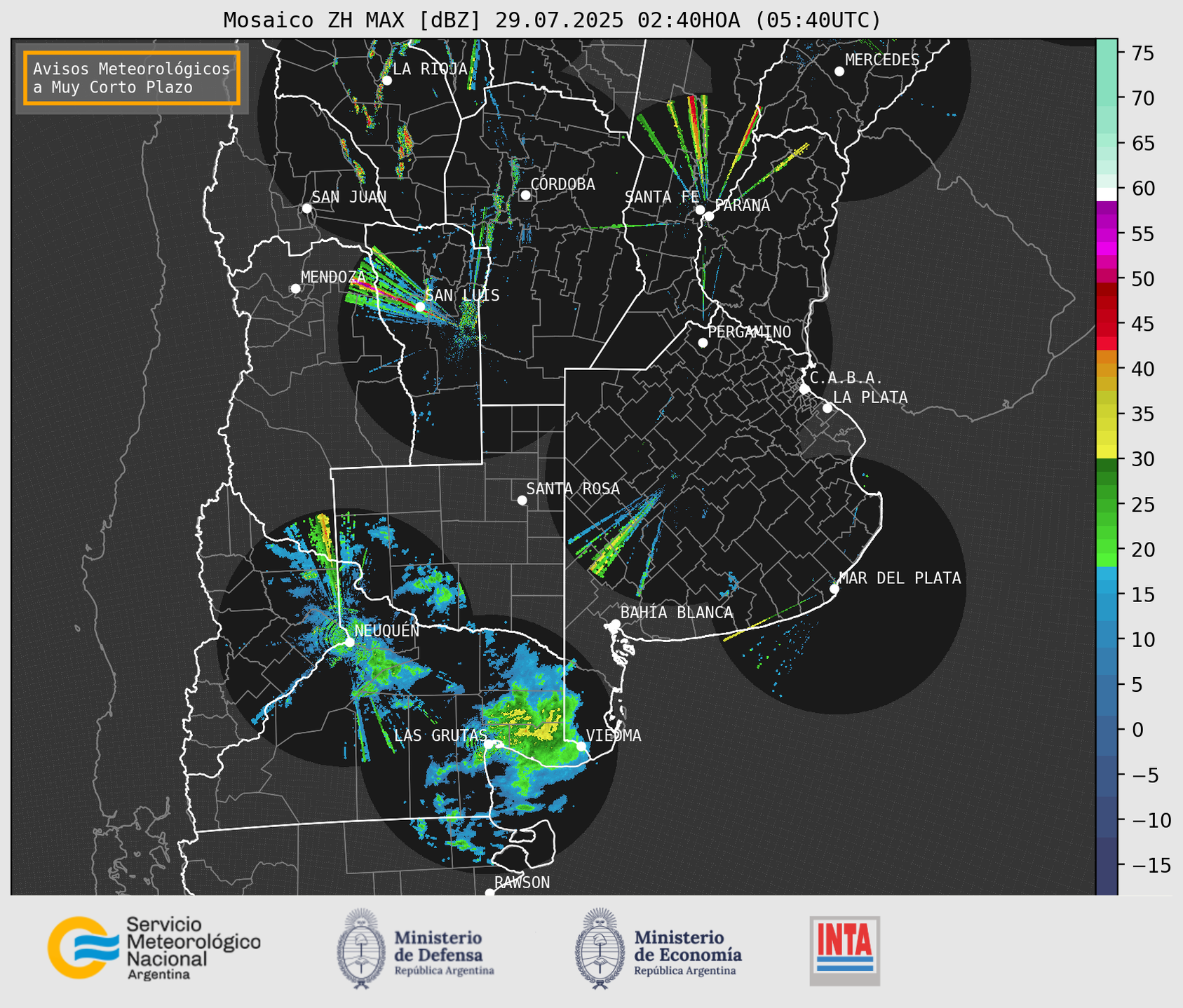Click the Santa Rosa city marker
1183x1008 pixels.
pos(522,500)
